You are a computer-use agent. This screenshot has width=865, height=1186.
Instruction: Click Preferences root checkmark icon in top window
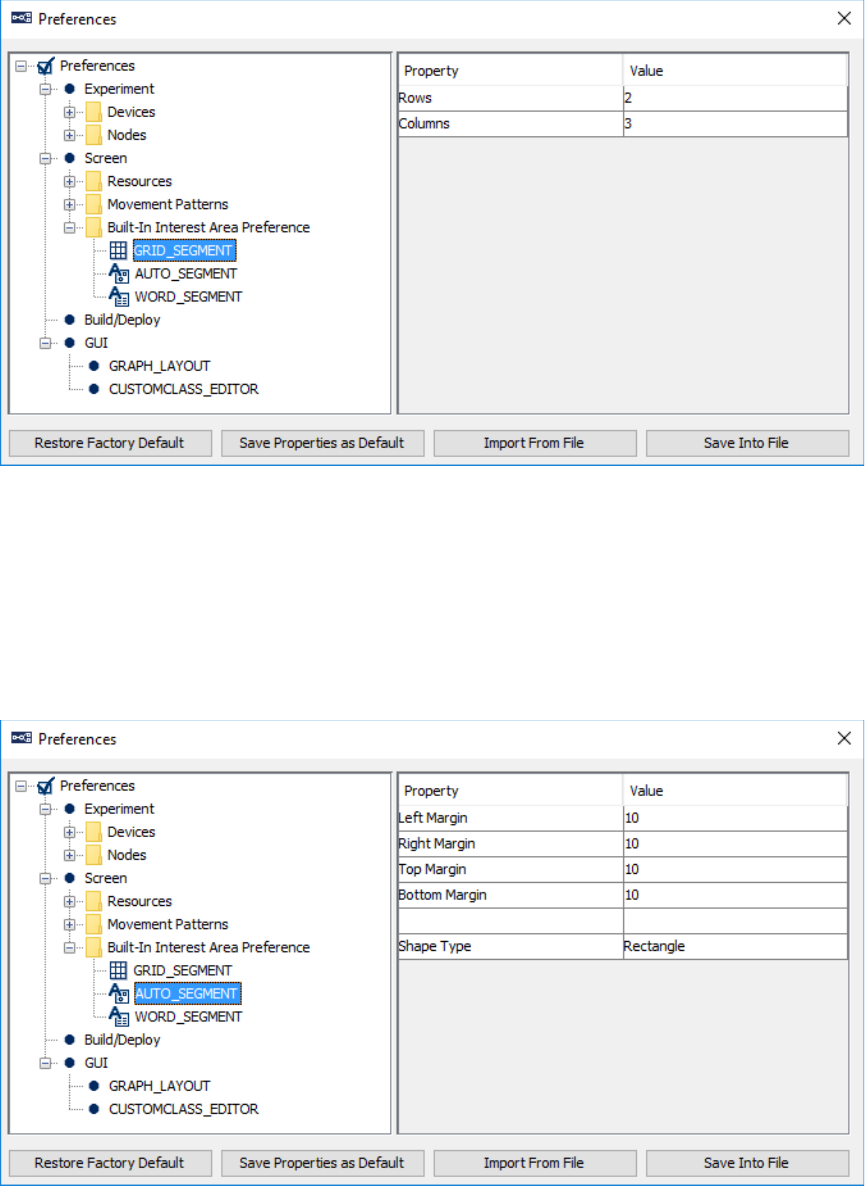pyautogui.click(x=46, y=67)
